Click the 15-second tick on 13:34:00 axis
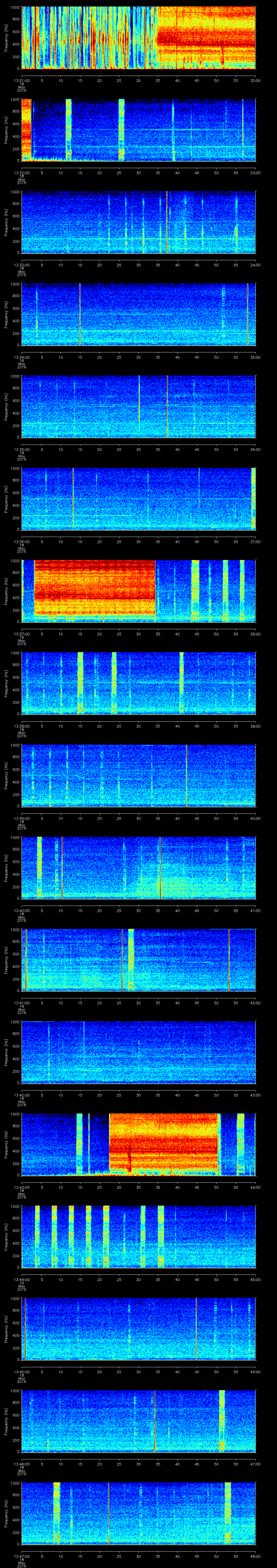The image size is (277, 1568). (x=80, y=357)
